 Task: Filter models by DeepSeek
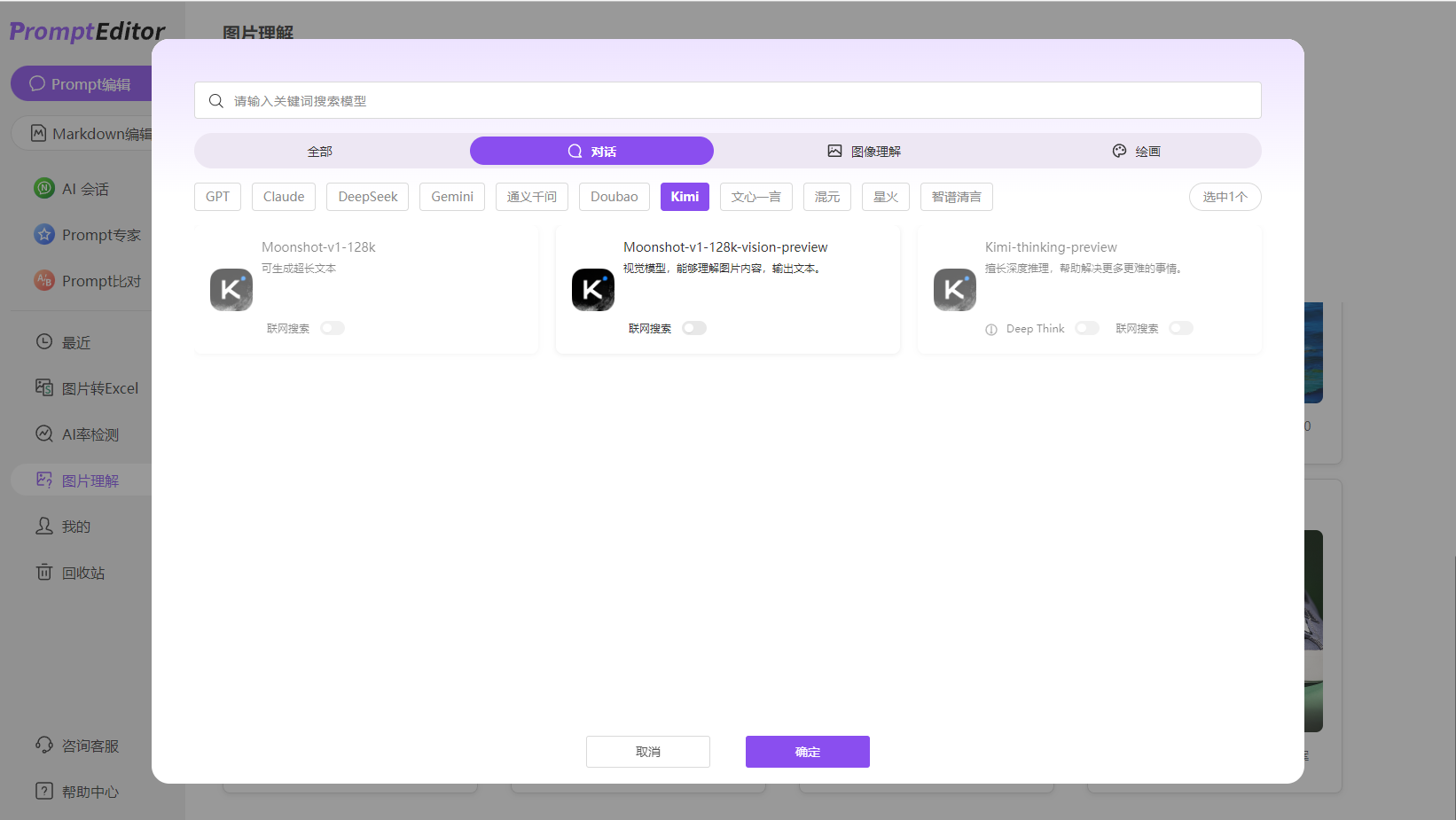367,196
